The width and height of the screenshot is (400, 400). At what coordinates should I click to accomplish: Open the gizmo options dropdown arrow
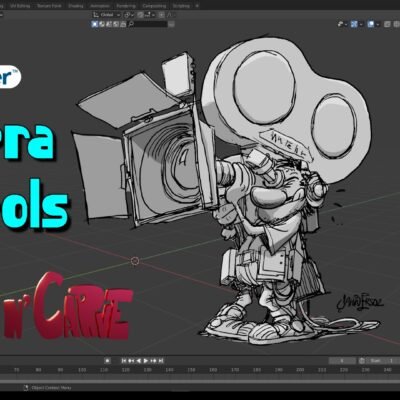[361, 24]
